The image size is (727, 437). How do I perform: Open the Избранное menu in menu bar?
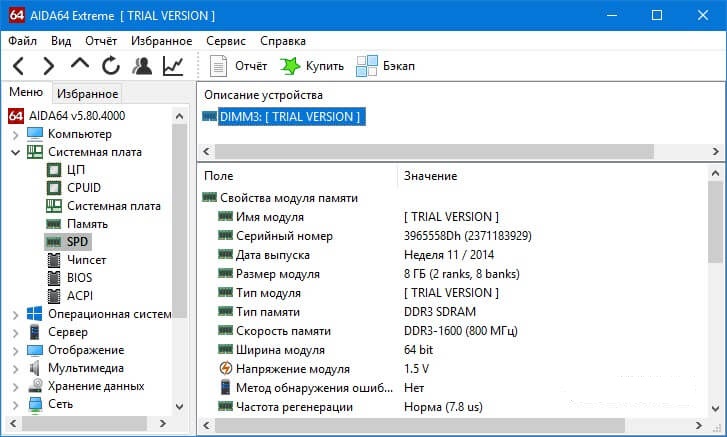[x=161, y=41]
